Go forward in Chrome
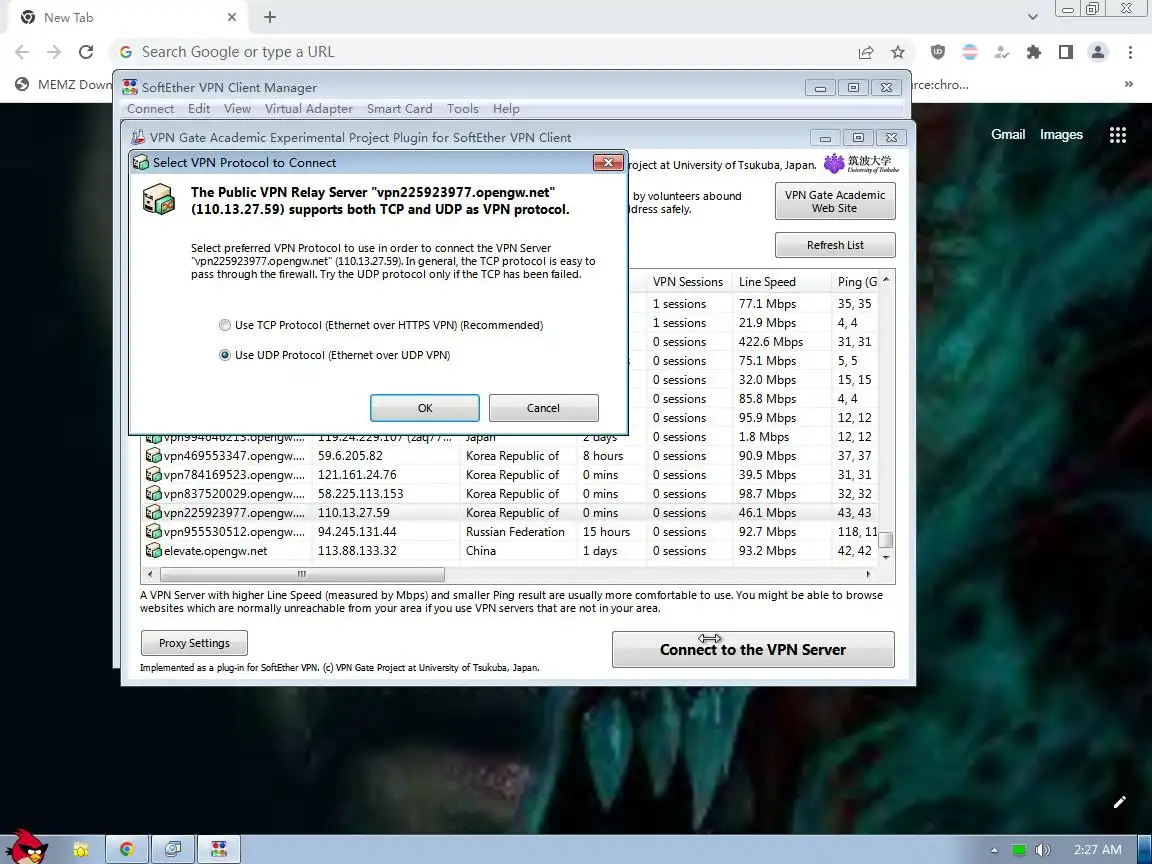The image size is (1152, 864). (54, 52)
